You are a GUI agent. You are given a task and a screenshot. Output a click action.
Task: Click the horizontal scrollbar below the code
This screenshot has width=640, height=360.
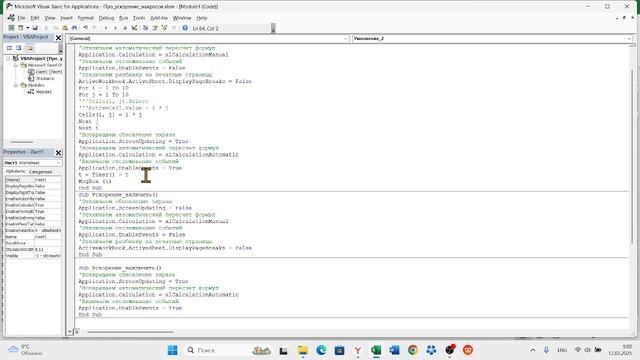point(131,332)
